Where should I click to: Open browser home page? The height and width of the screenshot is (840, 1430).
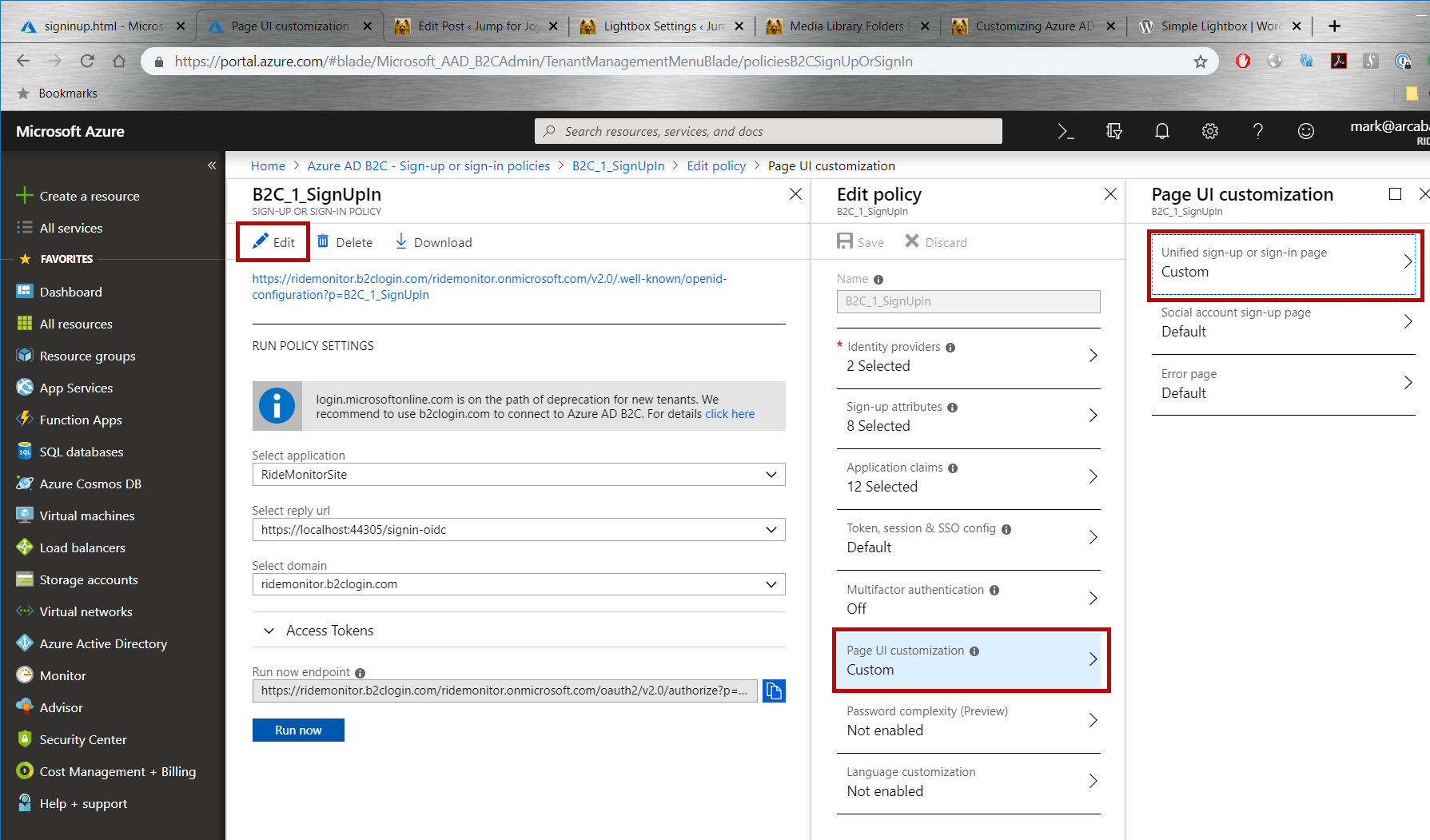pyautogui.click(x=119, y=62)
